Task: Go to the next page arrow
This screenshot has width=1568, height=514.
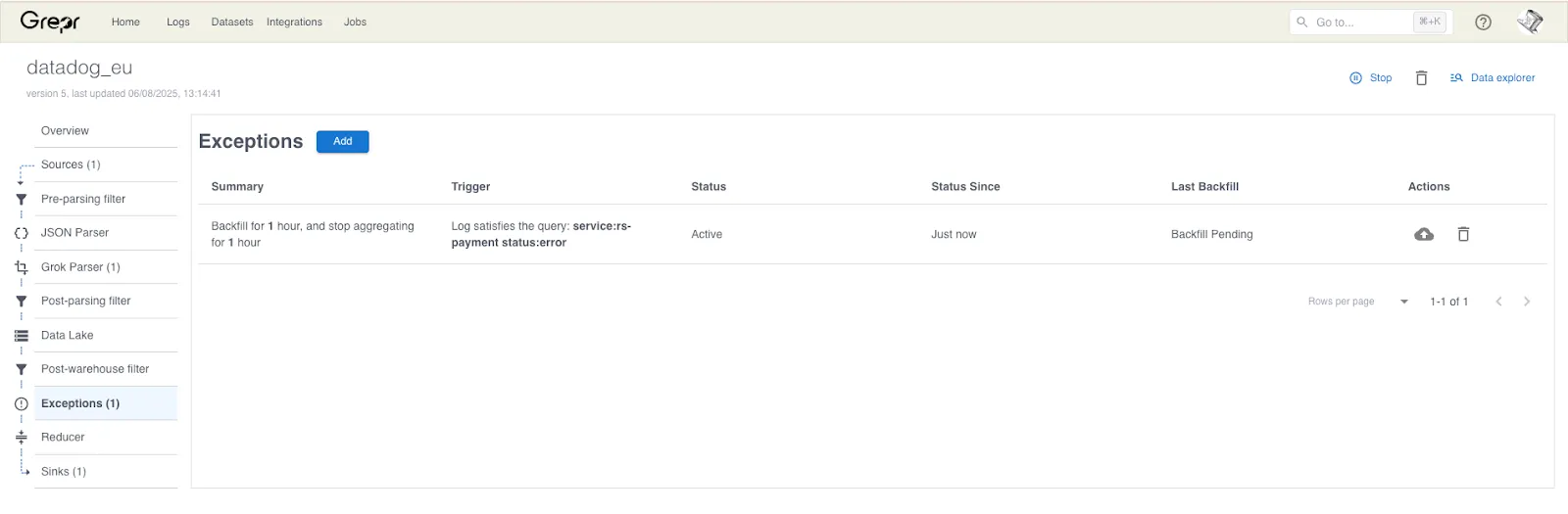Action: 1527,302
